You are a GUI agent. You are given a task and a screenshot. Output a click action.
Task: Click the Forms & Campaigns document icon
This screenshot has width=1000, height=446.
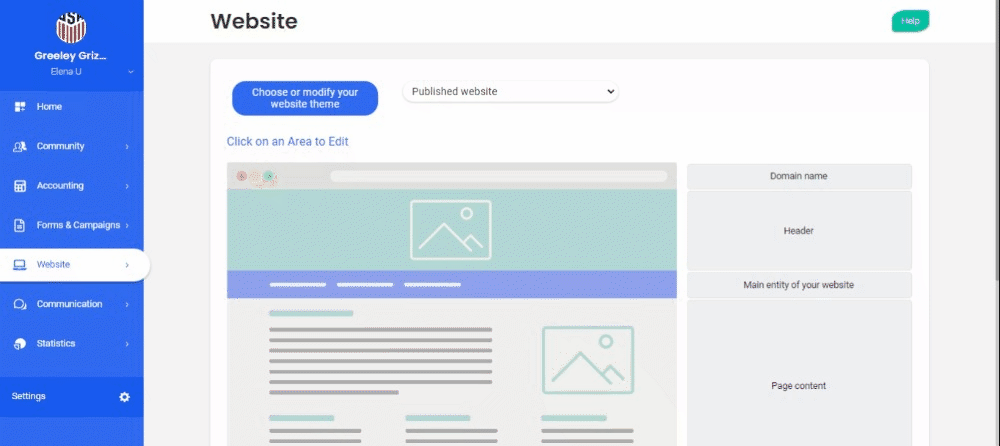(19, 225)
